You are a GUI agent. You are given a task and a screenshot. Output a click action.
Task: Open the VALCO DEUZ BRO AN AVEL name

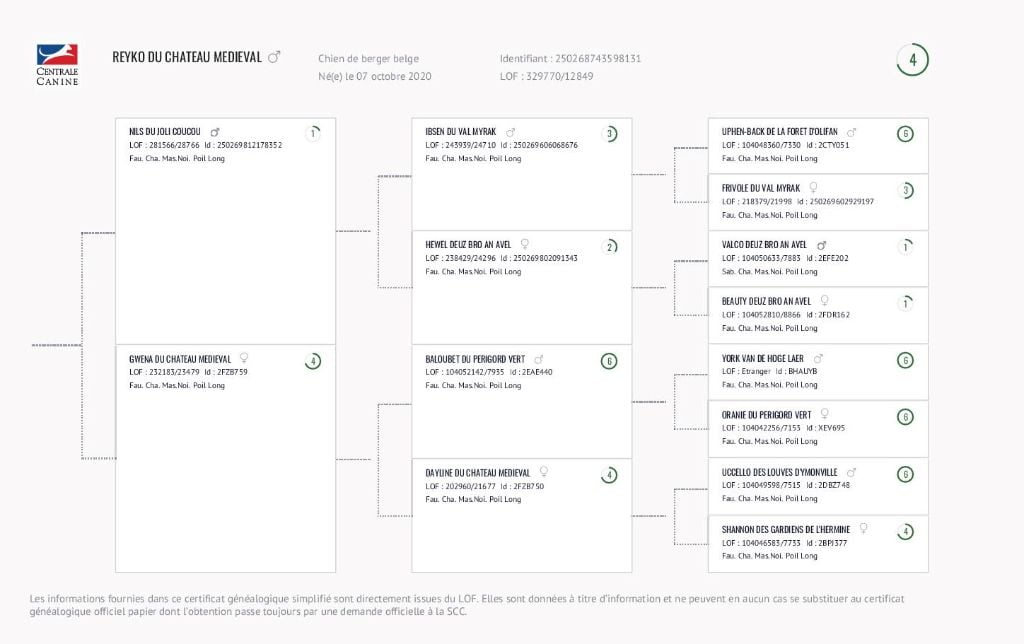point(764,245)
